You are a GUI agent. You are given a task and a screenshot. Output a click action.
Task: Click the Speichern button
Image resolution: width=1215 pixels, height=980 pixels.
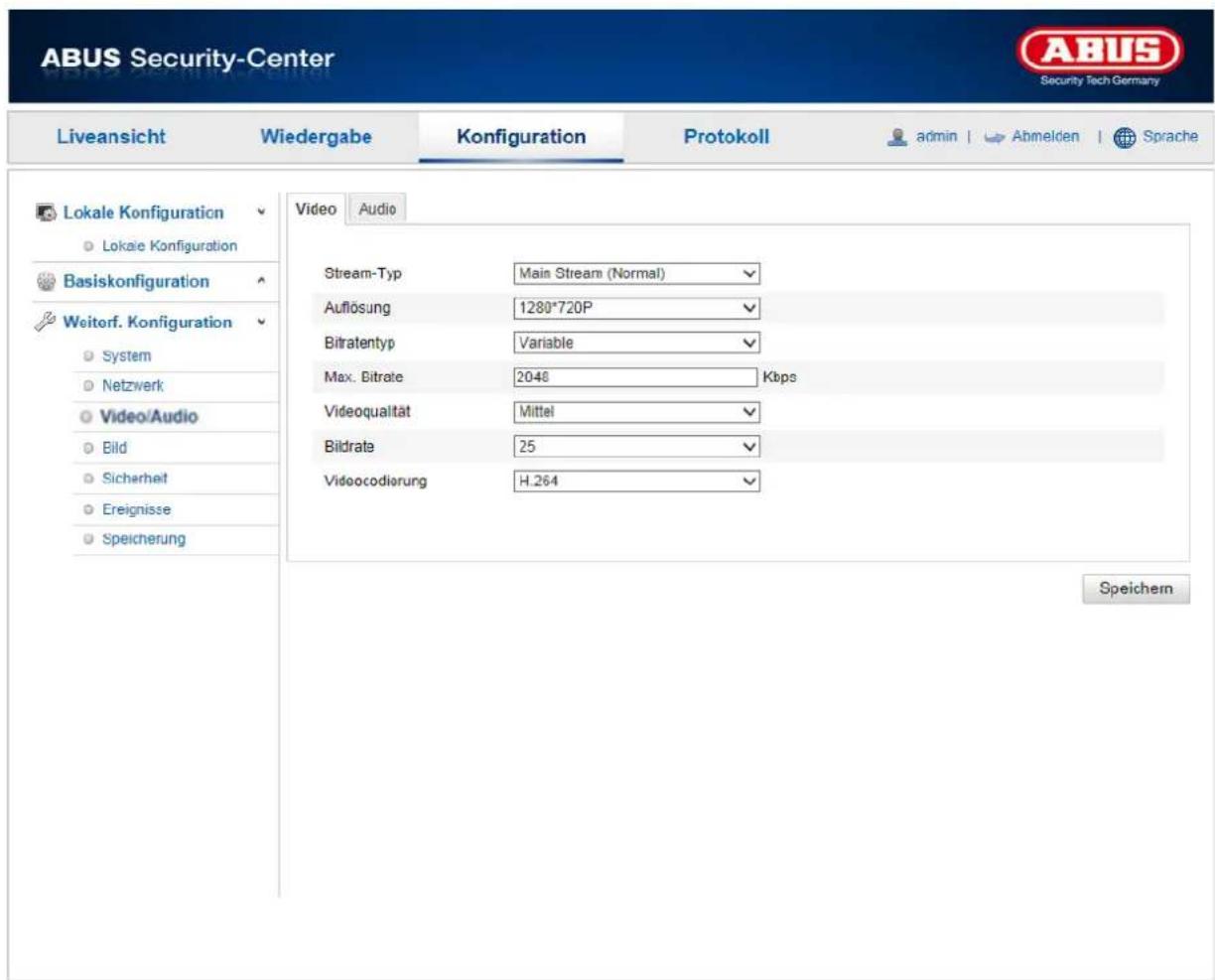(x=1136, y=589)
